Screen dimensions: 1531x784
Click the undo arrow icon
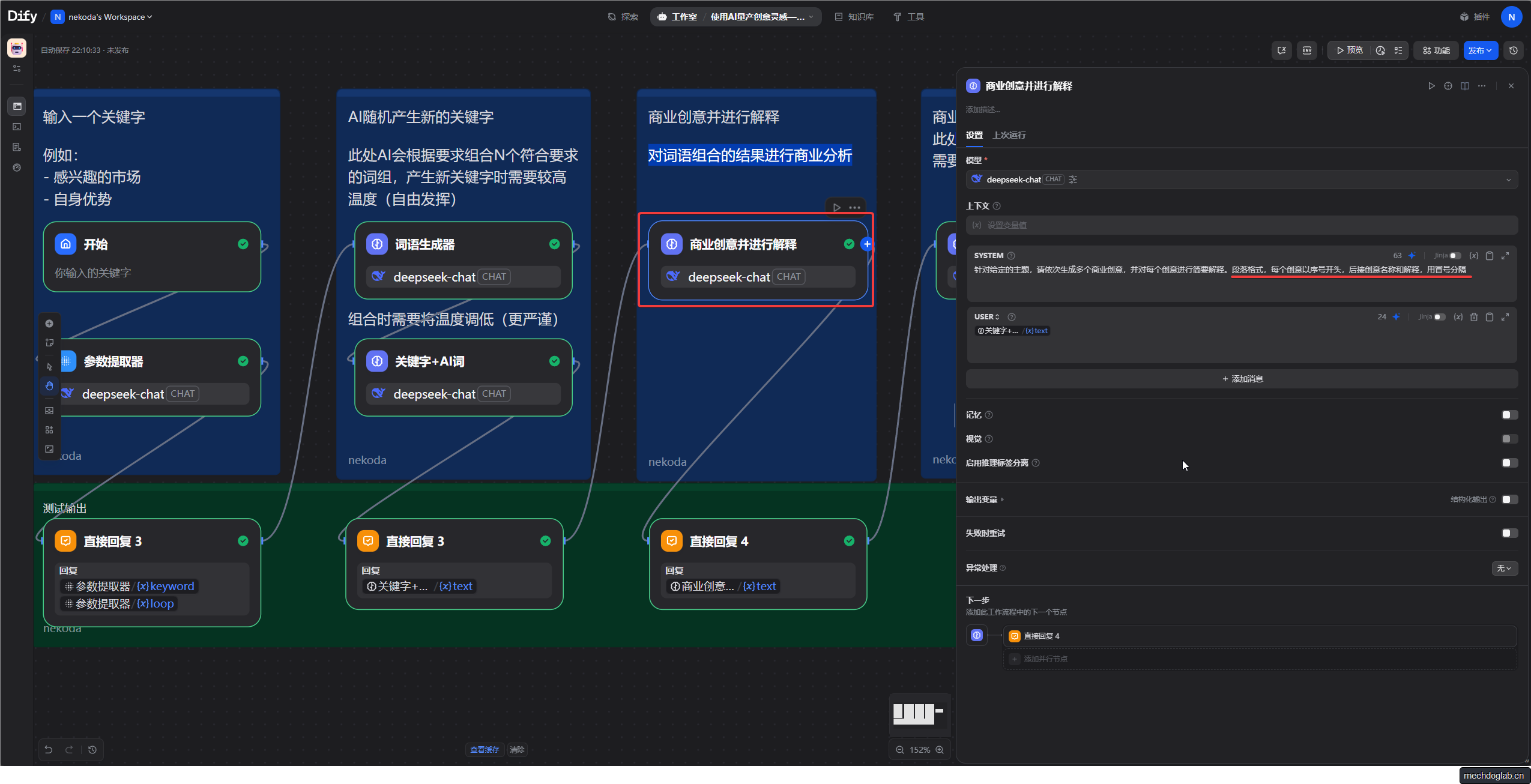[49, 750]
